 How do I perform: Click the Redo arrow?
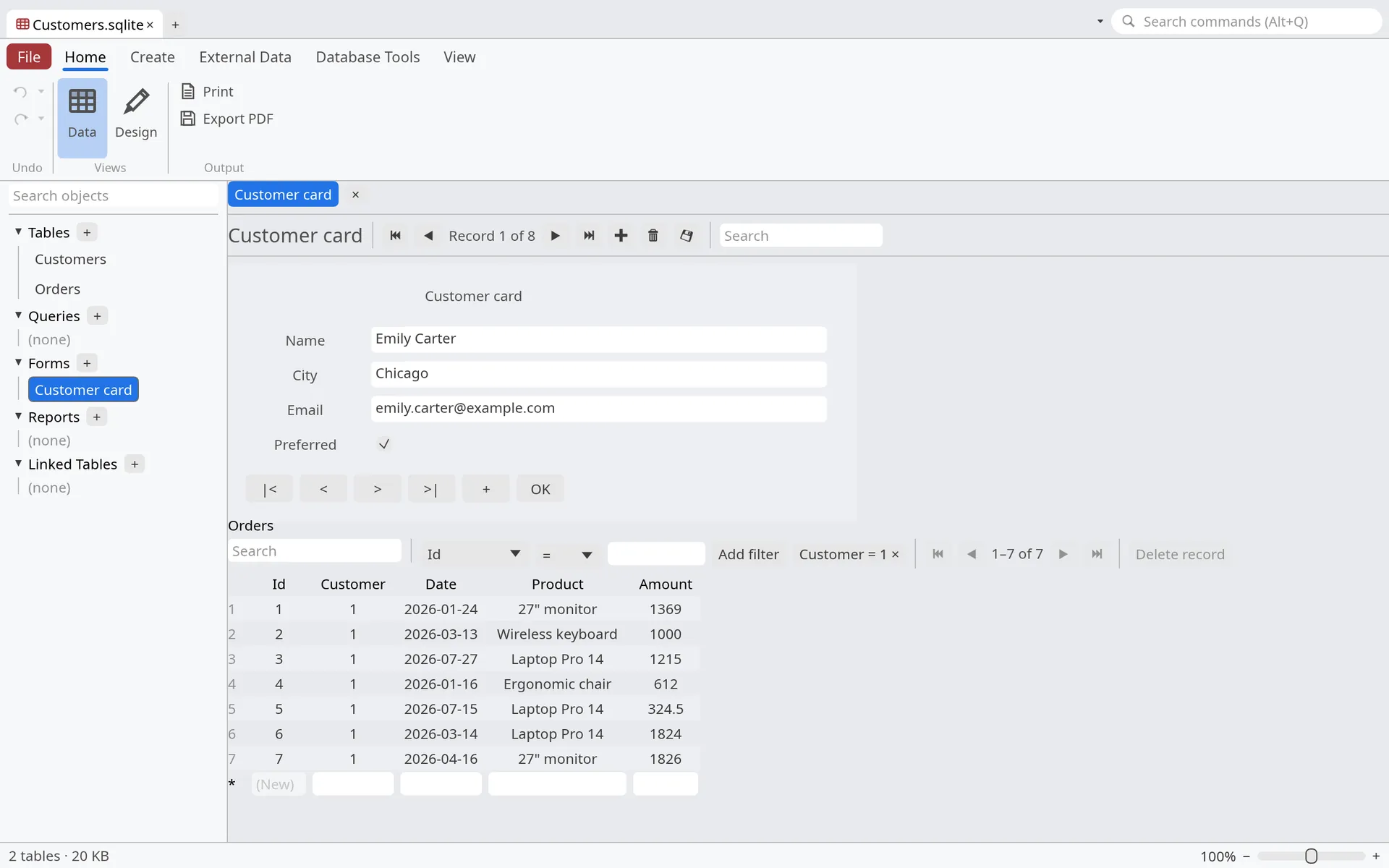pos(20,119)
